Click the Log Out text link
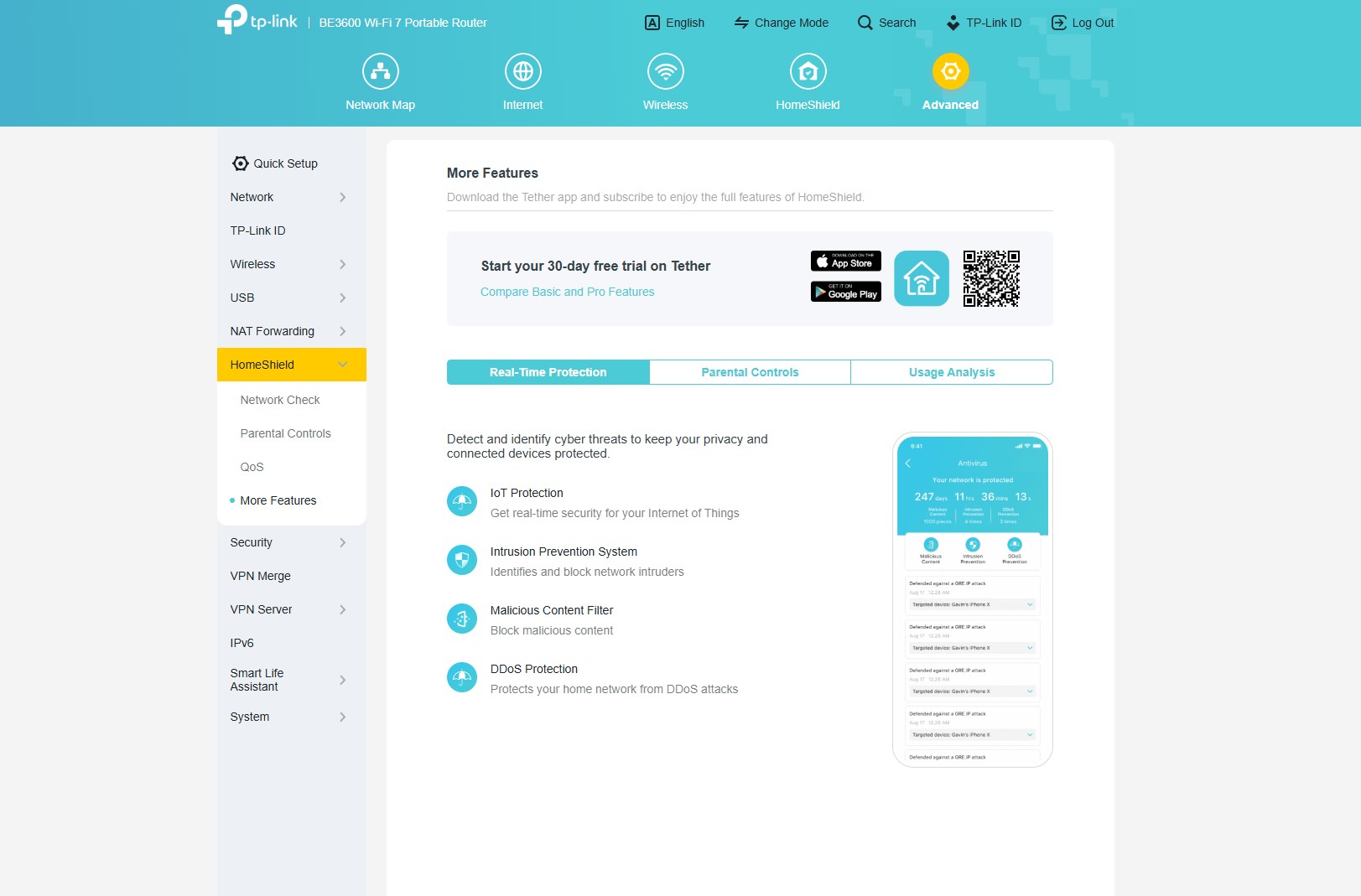 click(1093, 23)
